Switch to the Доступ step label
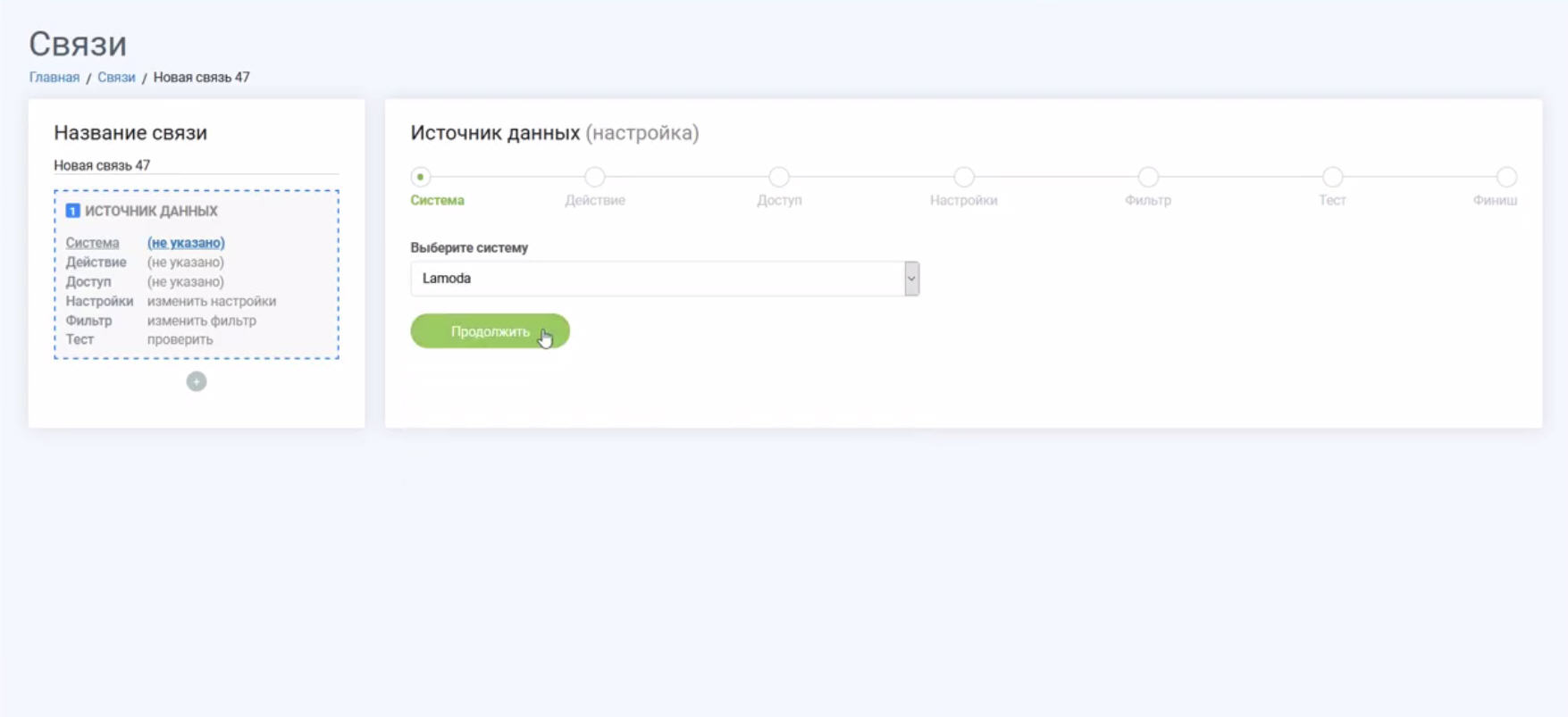1568x717 pixels. pos(779,200)
